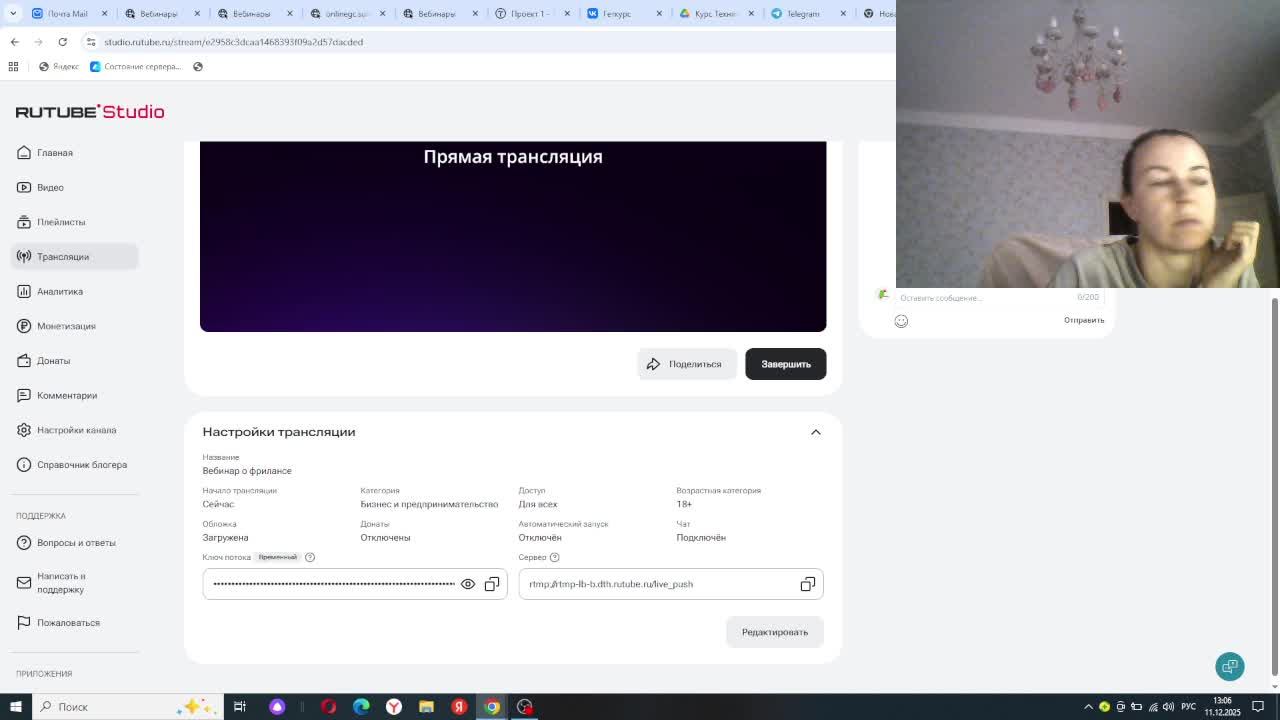Go to Аналитика in the sidebar

[60, 291]
